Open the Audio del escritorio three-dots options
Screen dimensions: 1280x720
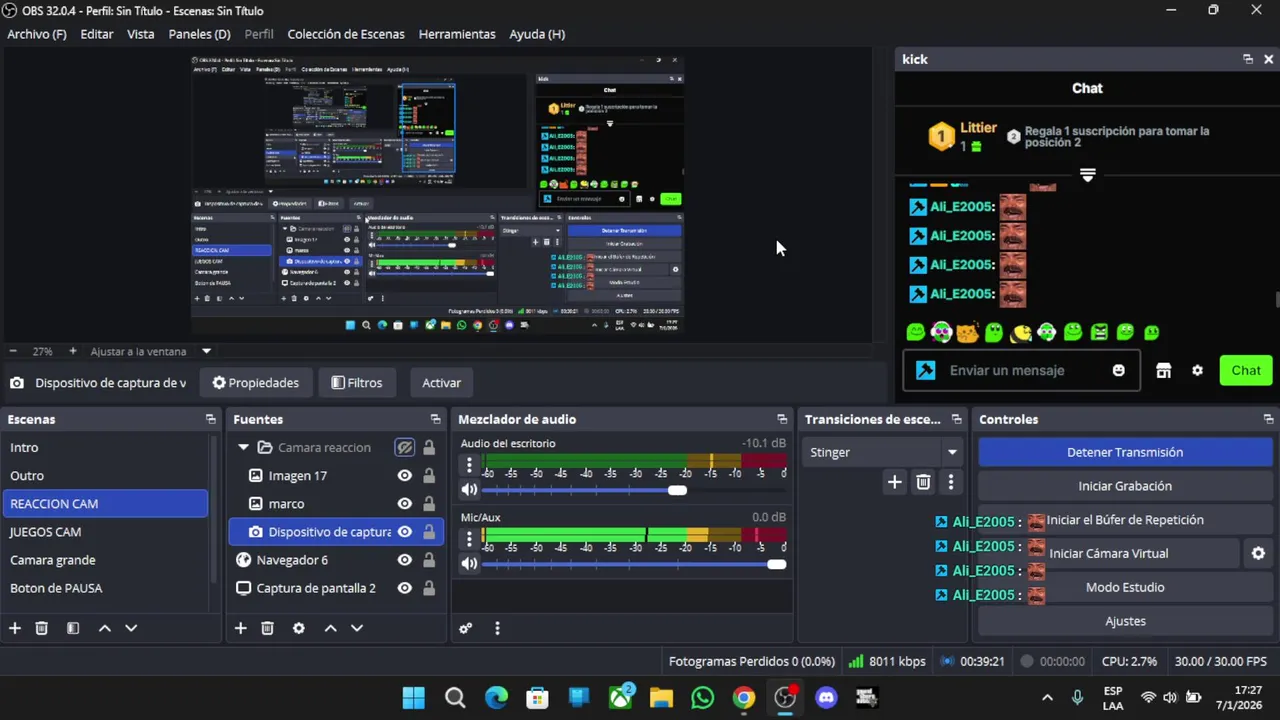[469, 465]
